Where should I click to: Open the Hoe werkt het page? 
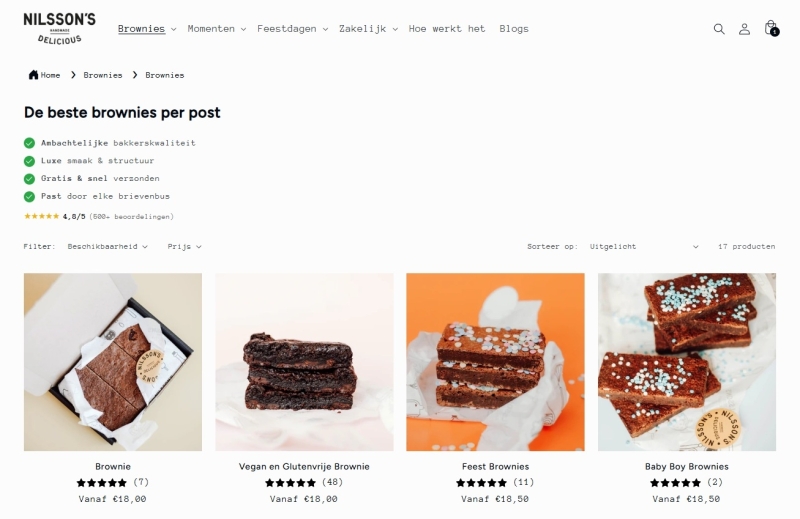pyautogui.click(x=447, y=29)
